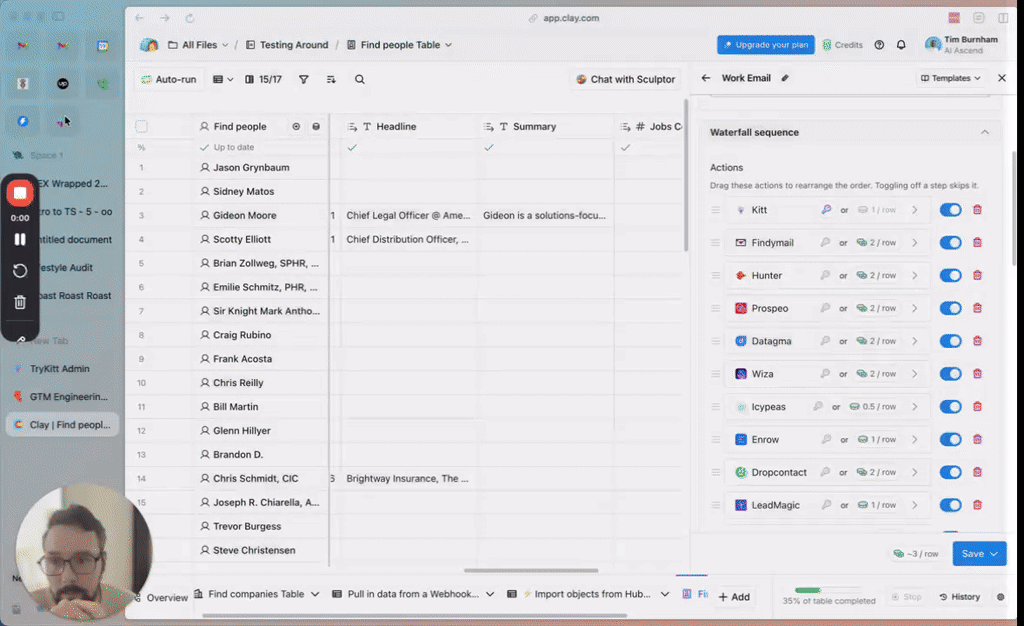The width and height of the screenshot is (1024, 626).
Task: Click the Chat with Sculptor button
Action: (626, 79)
